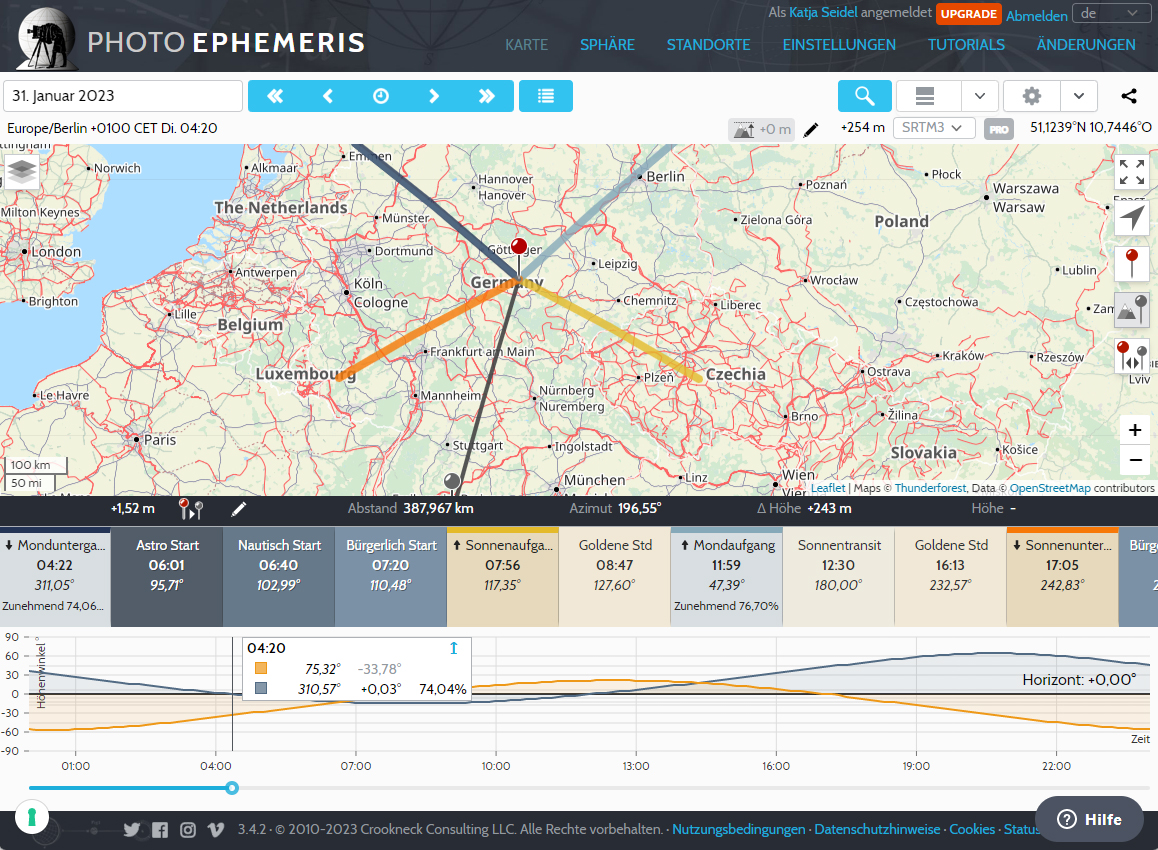
Task: Expand the settings gear dropdown arrow
Action: 1079,96
